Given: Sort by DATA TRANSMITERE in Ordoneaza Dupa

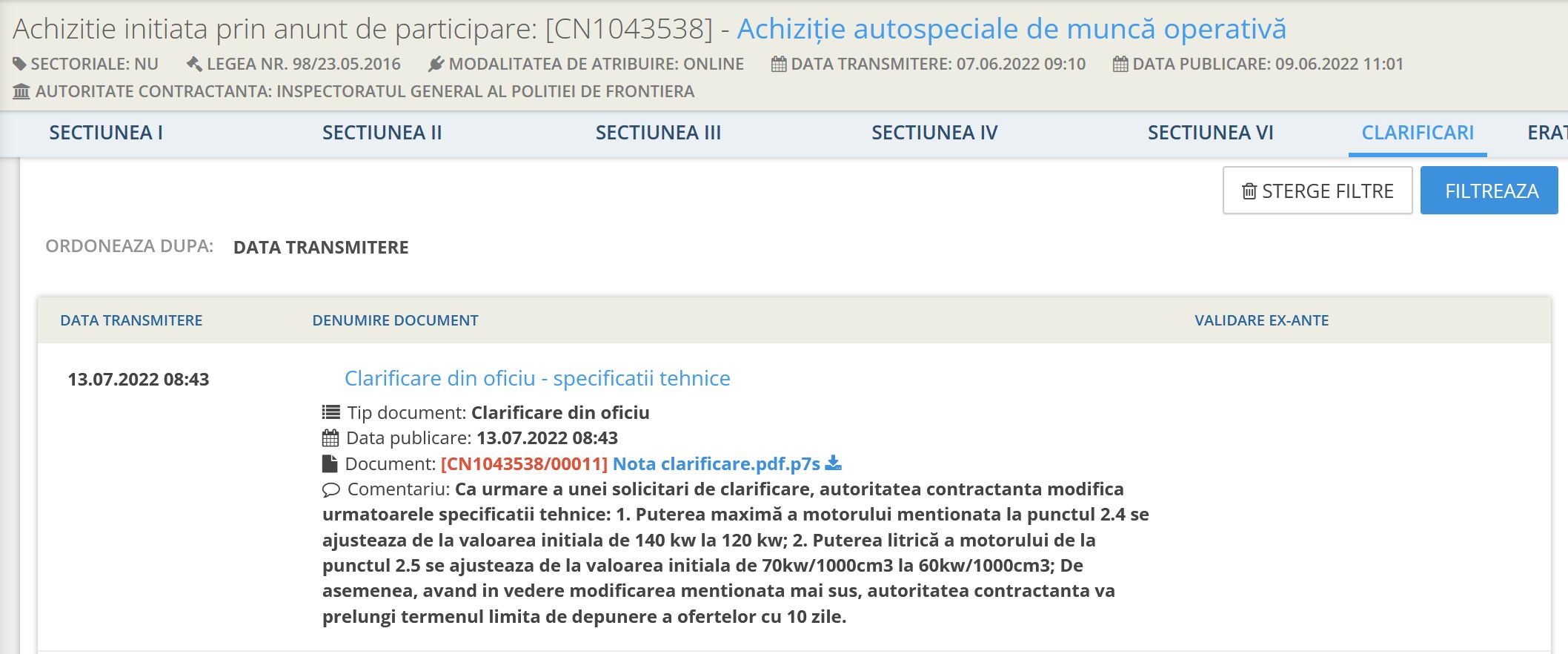Looking at the screenshot, I should (x=321, y=248).
